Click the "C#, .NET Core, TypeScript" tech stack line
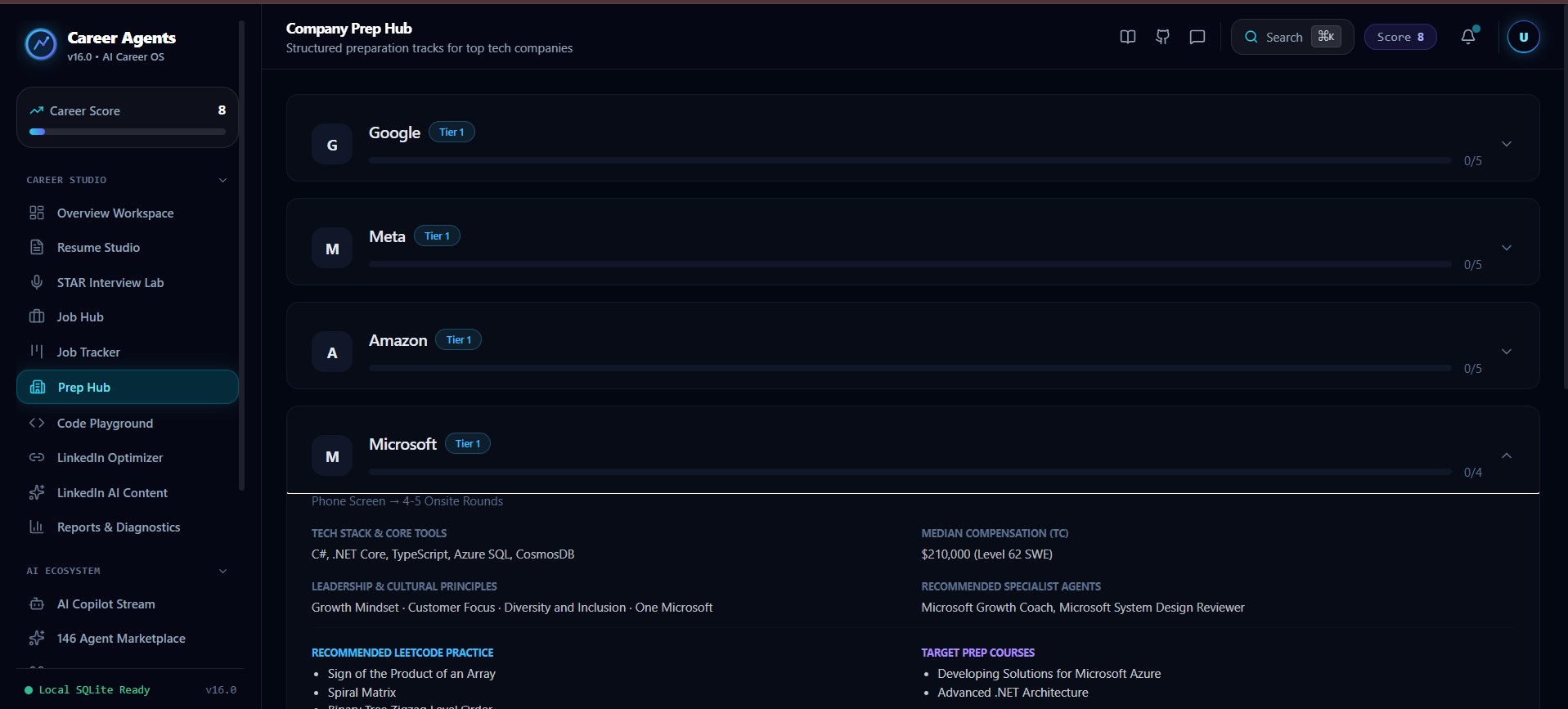This screenshot has height=709, width=1568. click(443, 554)
